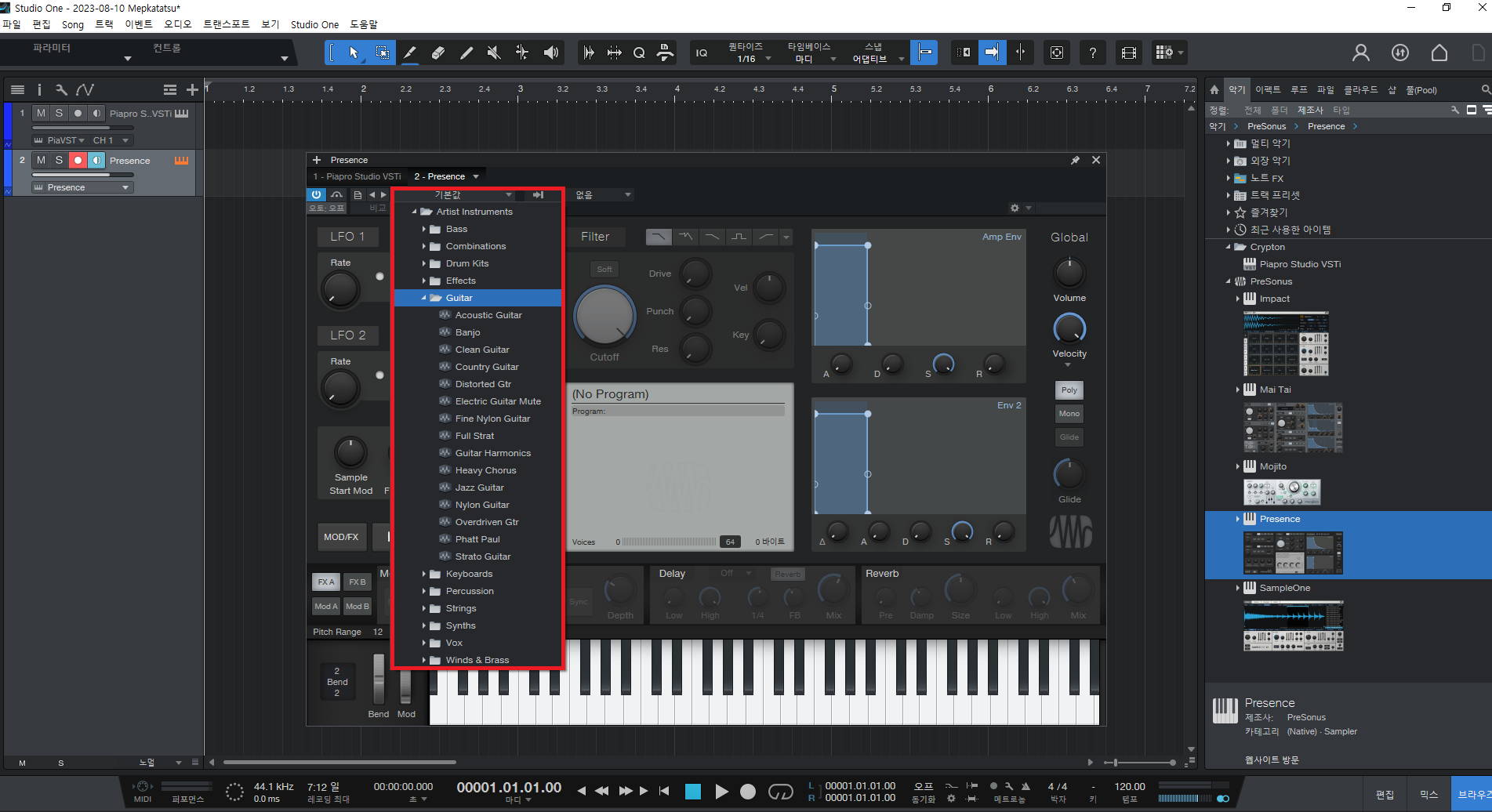Switch to 이펙트 browser tab
Screen dimensions: 1492x812
(x=1268, y=89)
